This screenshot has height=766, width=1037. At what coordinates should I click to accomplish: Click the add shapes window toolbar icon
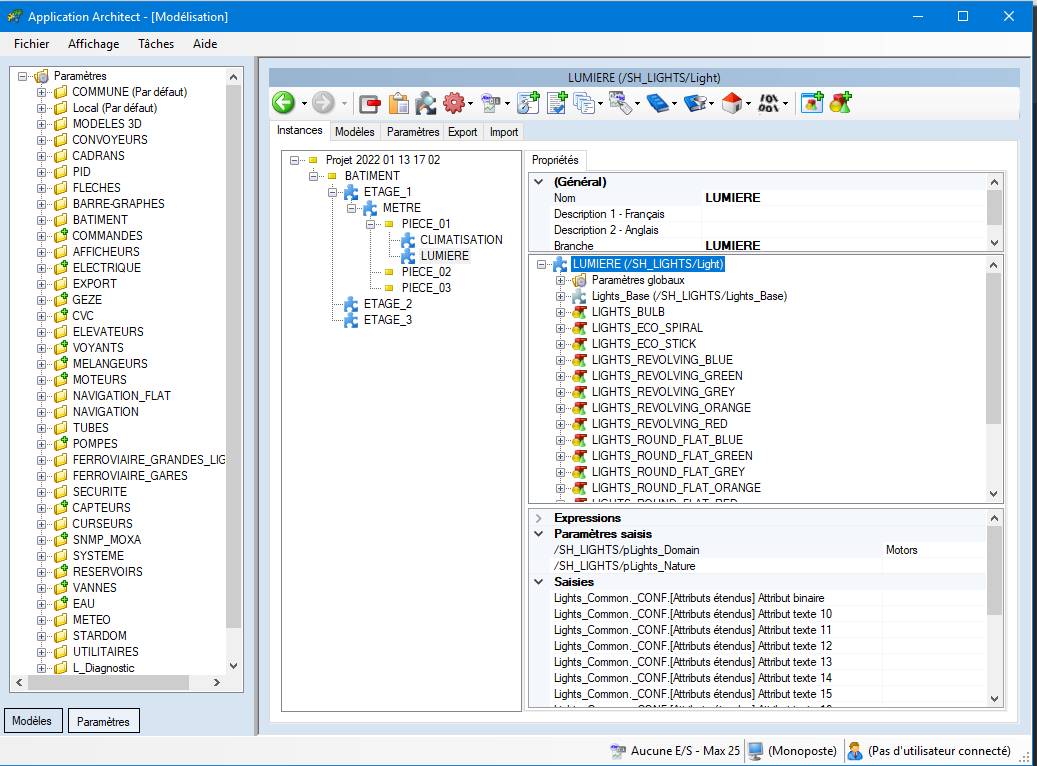coord(812,103)
